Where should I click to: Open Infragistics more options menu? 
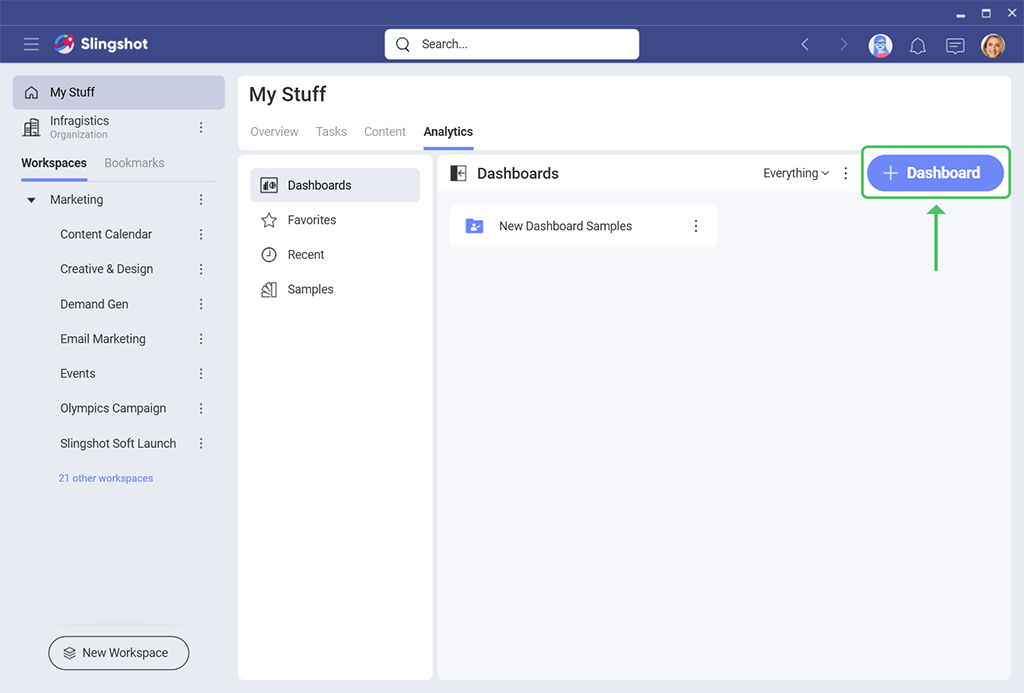[201, 127]
